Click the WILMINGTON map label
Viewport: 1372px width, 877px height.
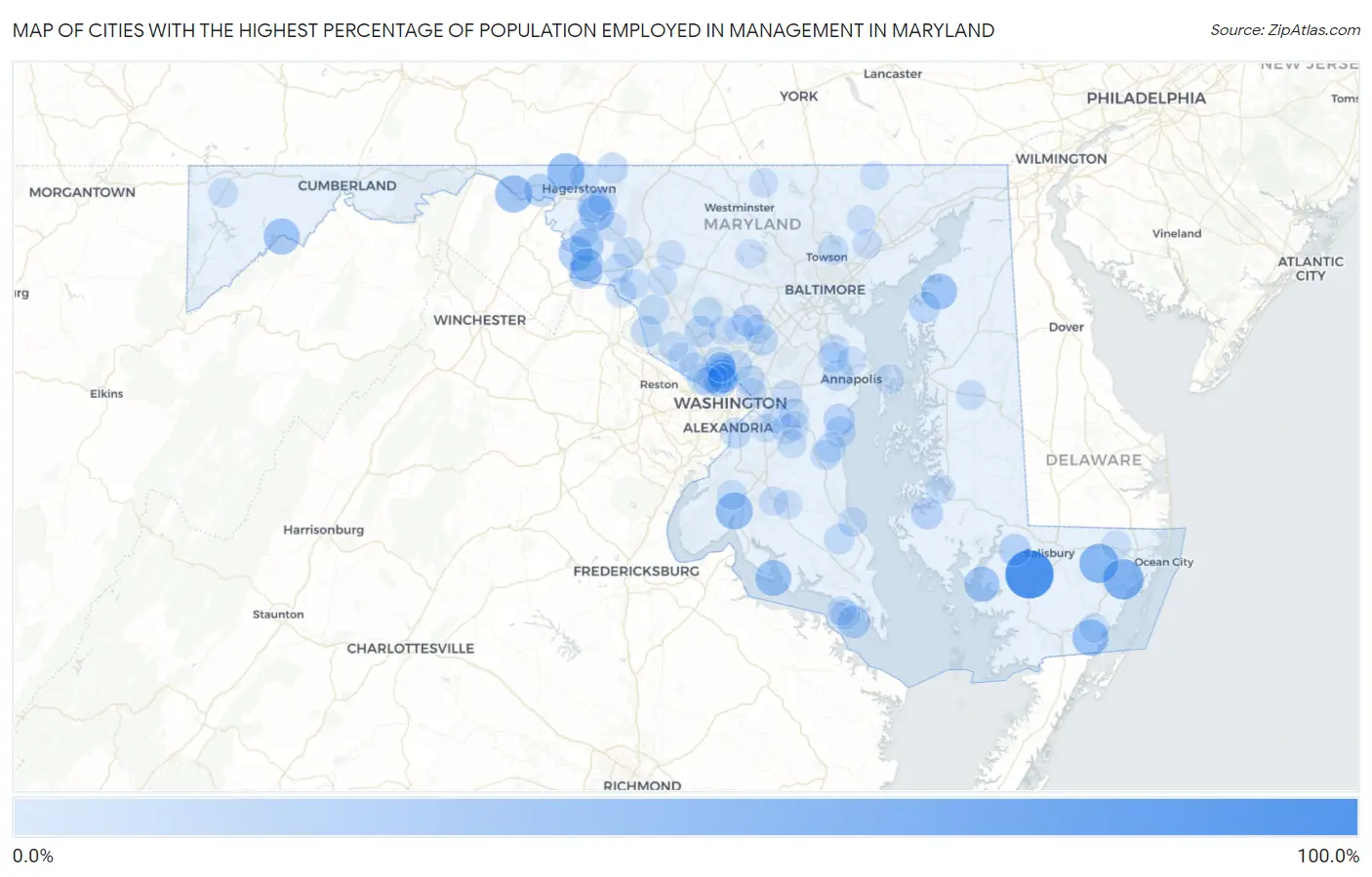pyautogui.click(x=1061, y=159)
